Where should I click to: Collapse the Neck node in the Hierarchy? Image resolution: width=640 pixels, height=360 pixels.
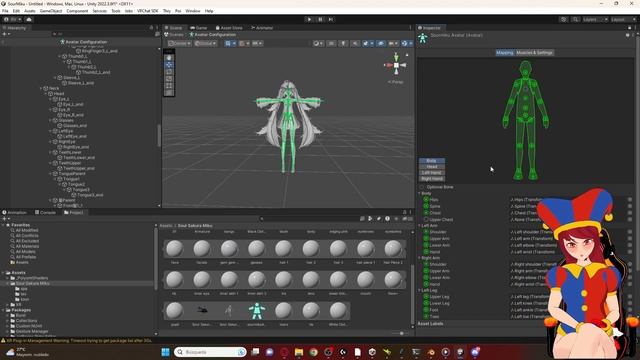(x=41, y=88)
